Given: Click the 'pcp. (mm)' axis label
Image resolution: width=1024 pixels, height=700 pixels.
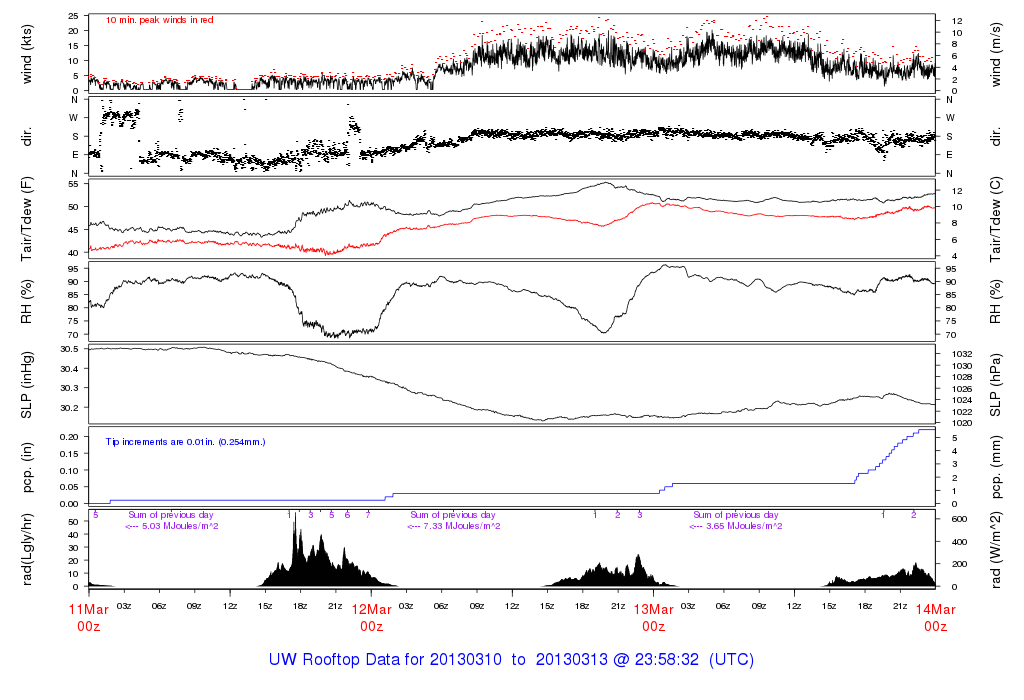Looking at the screenshot, I should click(x=995, y=468).
